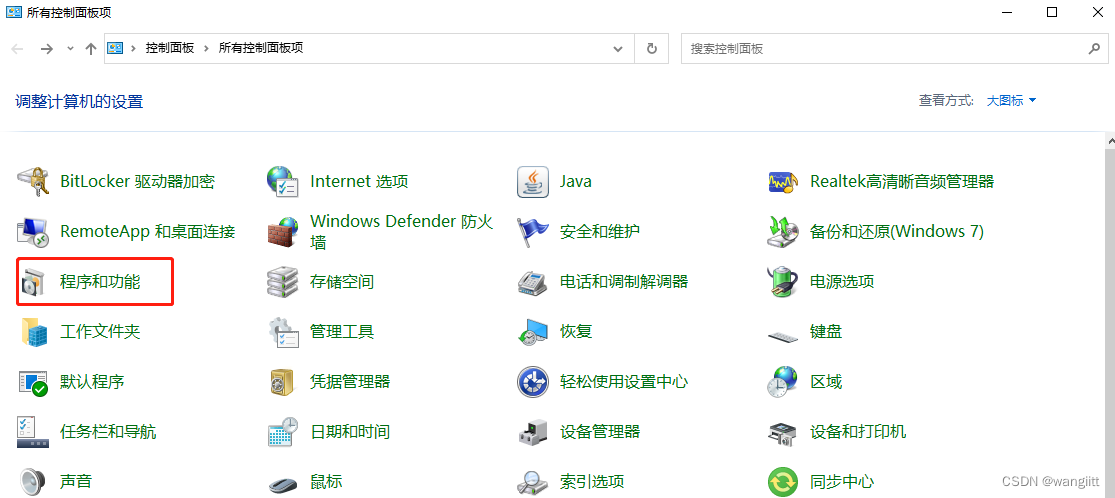Image resolution: width=1115 pixels, height=498 pixels.
Task: Click the 区域 globe and clock icon
Action: [783, 382]
